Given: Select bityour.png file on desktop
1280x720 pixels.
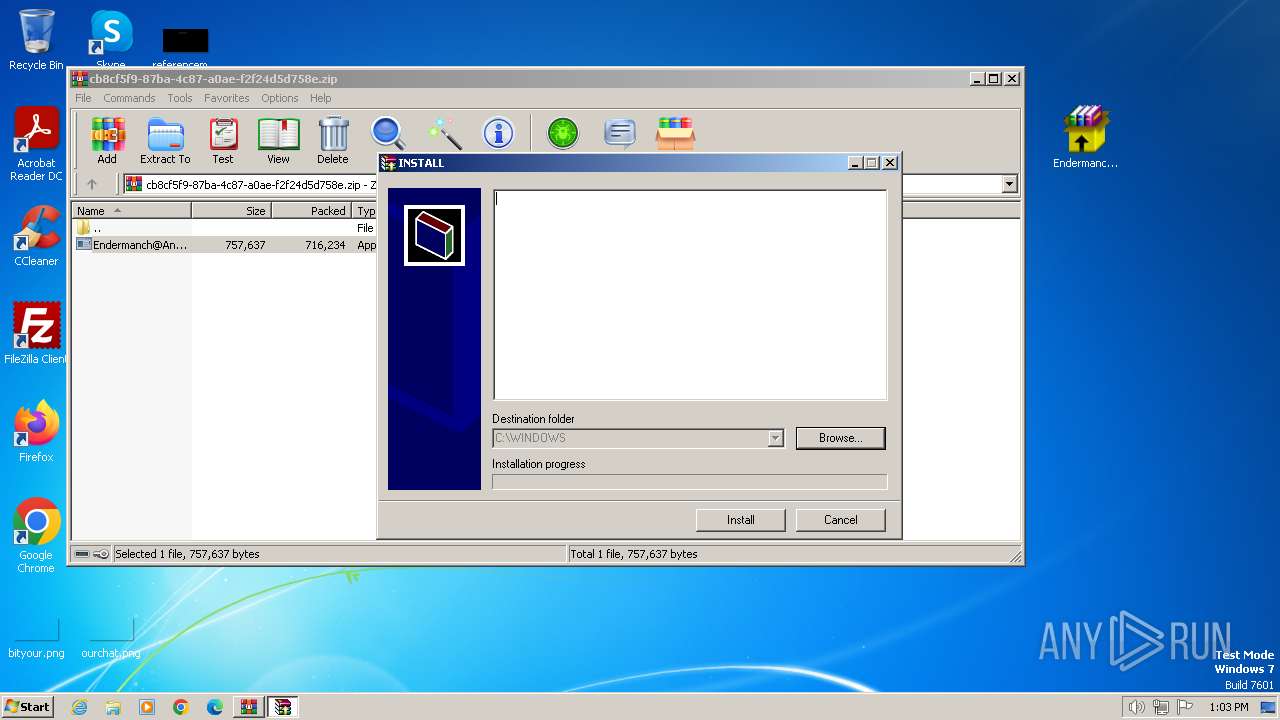Looking at the screenshot, I should [x=36, y=639].
